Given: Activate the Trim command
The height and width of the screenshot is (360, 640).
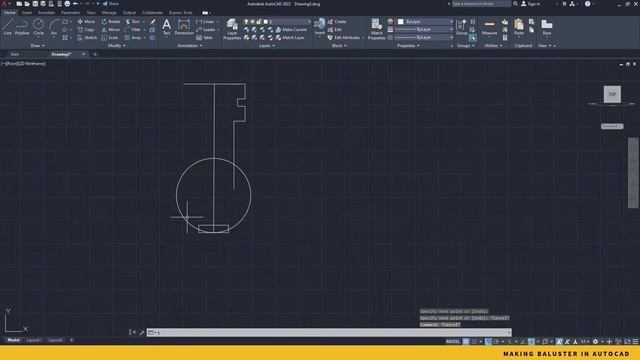Looking at the screenshot, I should (x=133, y=22).
